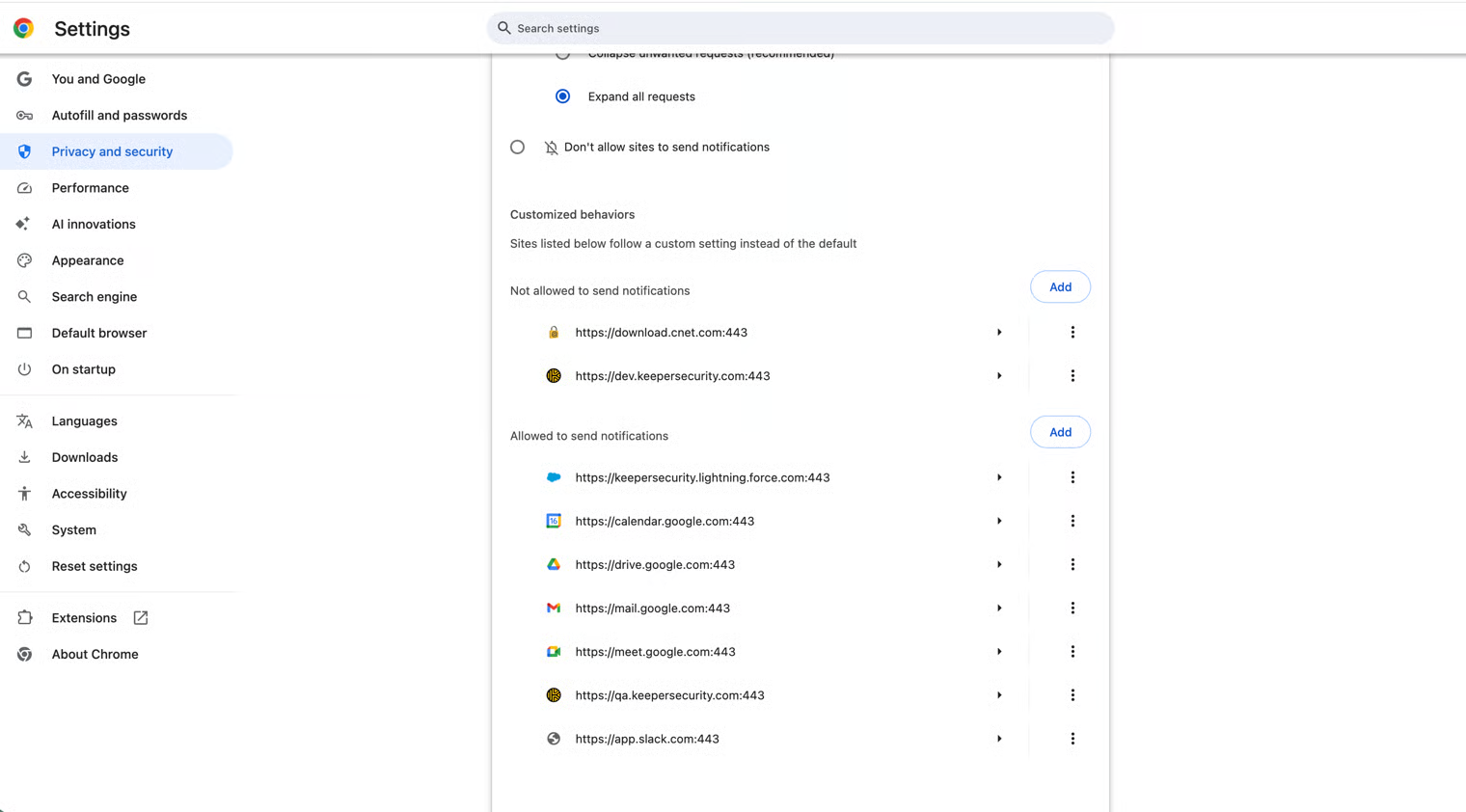The image size is (1466, 812).
Task: Open more actions for calendar.google.com
Action: click(1072, 521)
